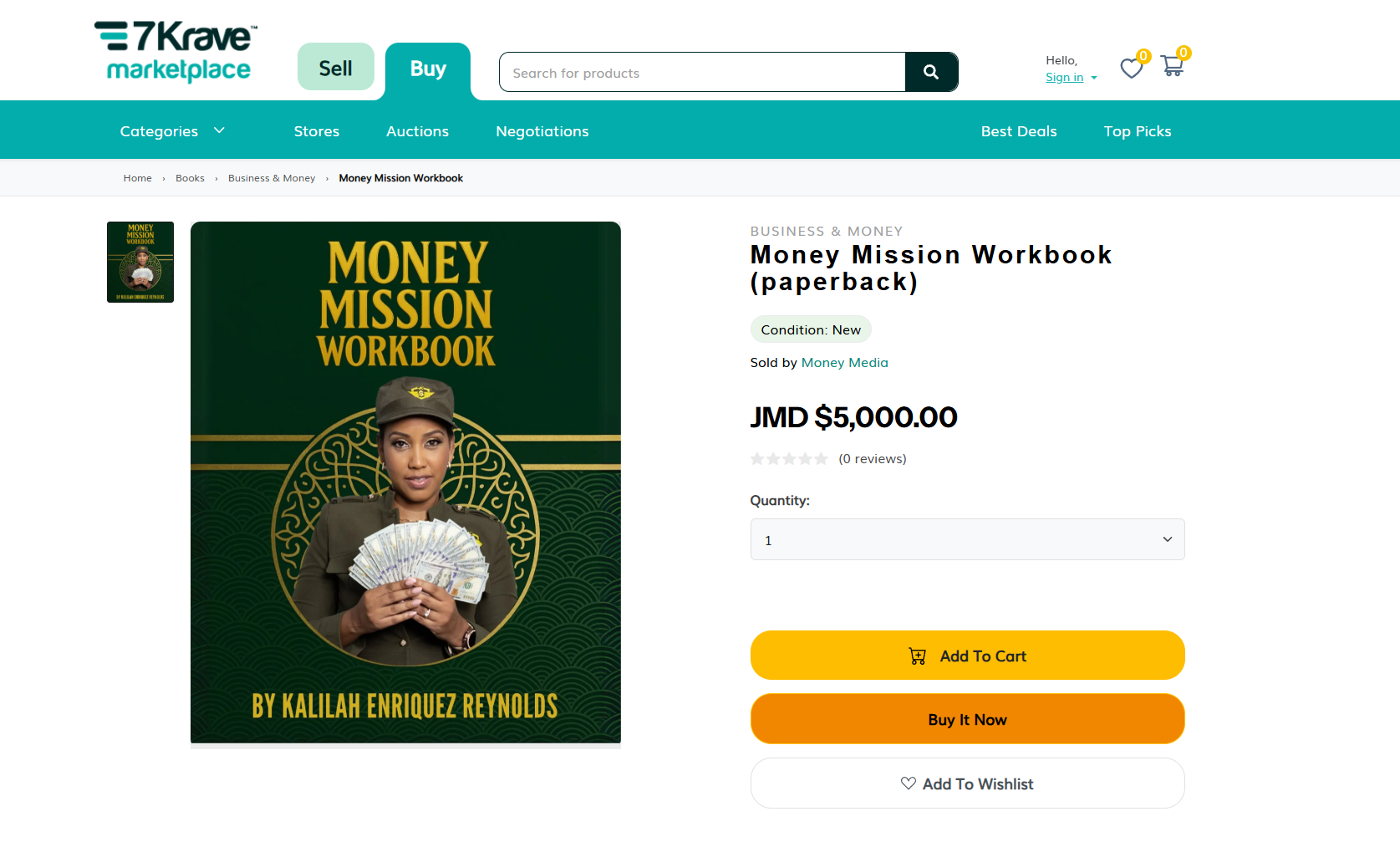This screenshot has height=842, width=1400.
Task: Click the Buy It Now button
Action: 967,719
